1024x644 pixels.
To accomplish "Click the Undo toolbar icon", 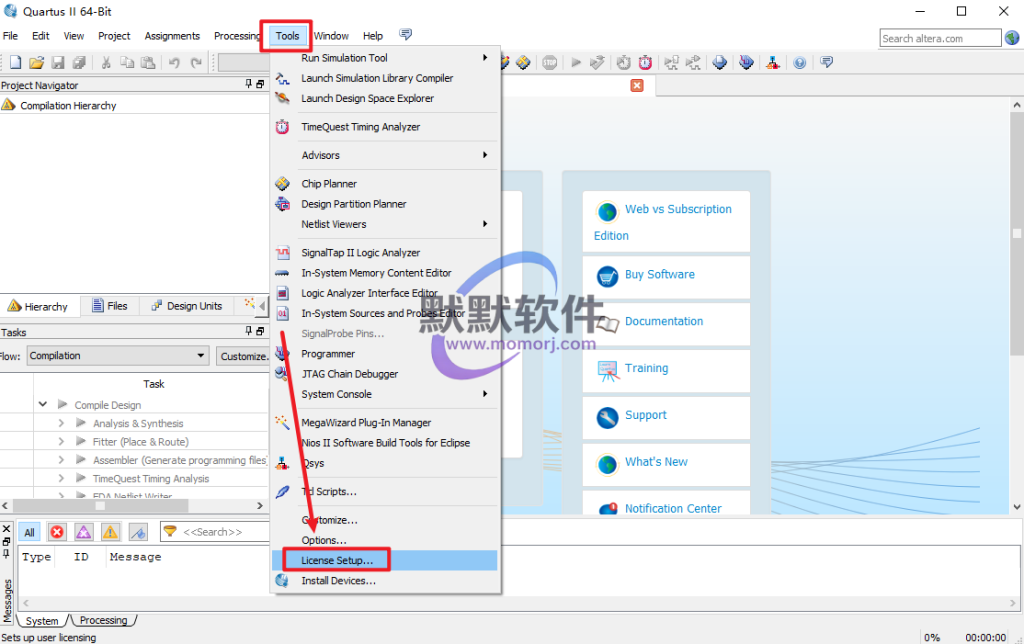I will 174,63.
